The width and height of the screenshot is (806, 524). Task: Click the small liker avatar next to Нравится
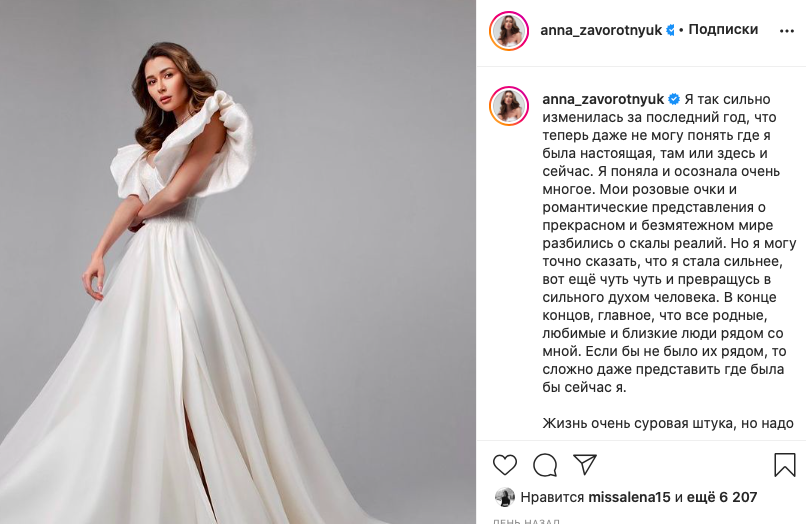(x=504, y=497)
